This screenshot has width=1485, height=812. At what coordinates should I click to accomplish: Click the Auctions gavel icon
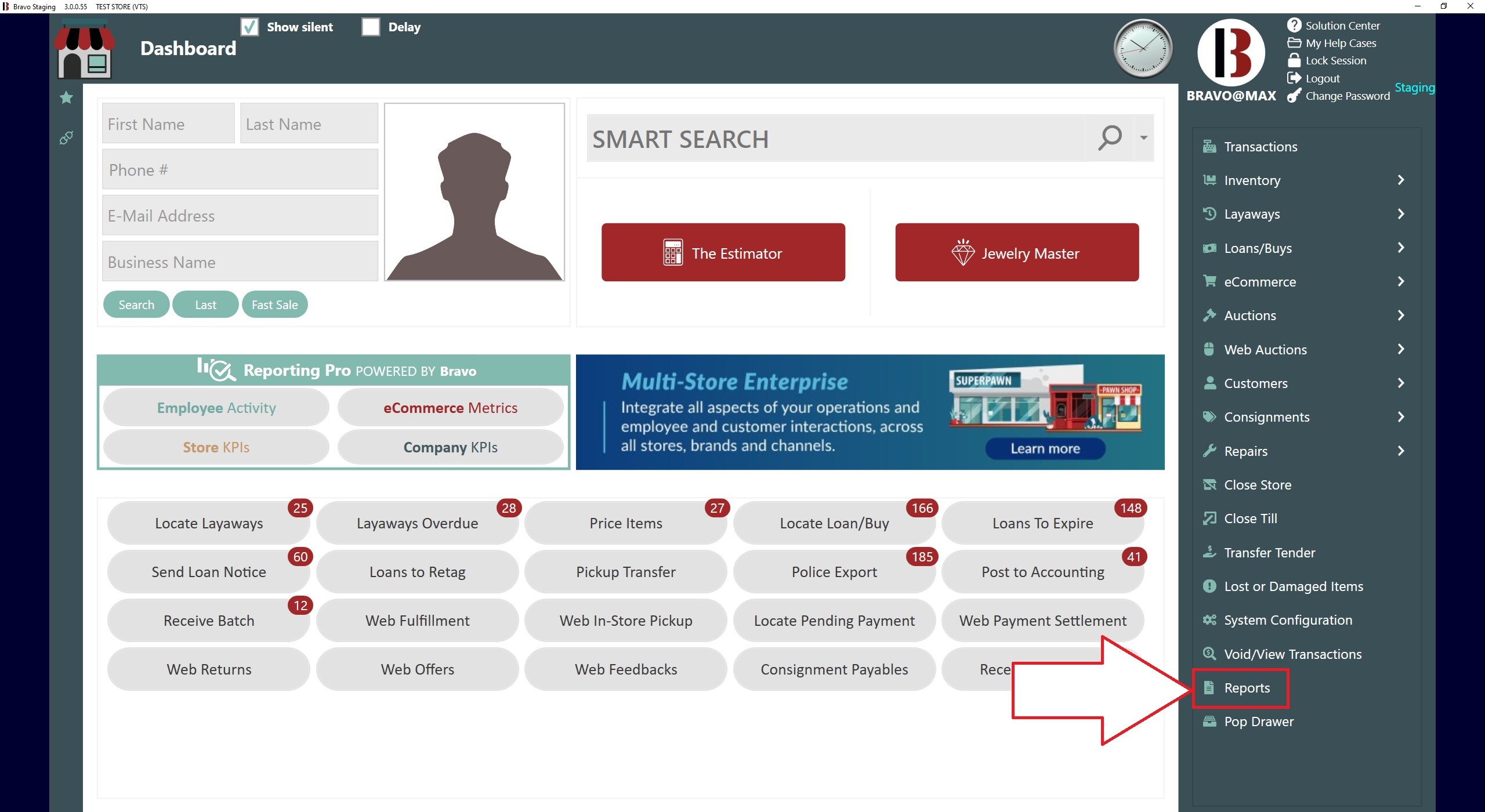click(1209, 315)
